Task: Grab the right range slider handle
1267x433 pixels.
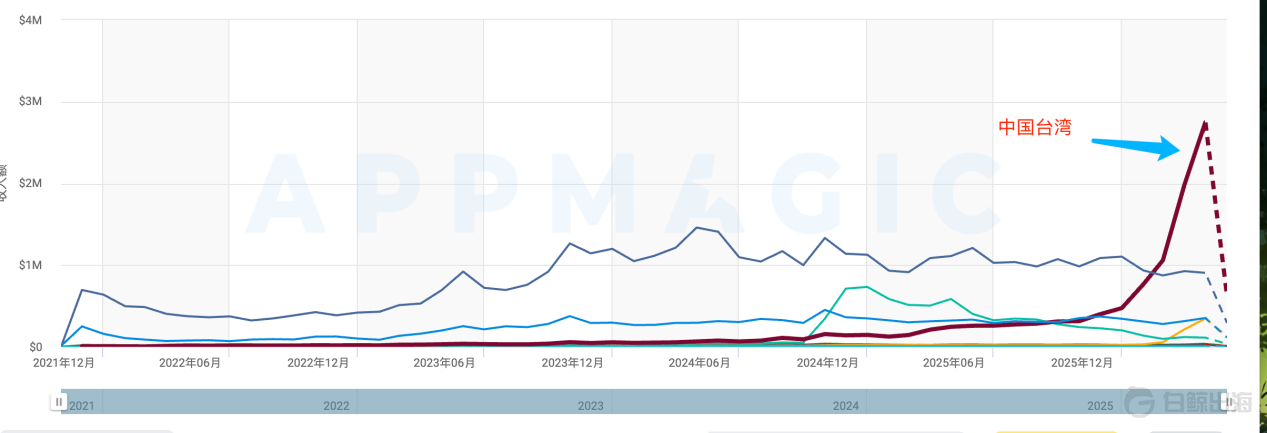Action: click(x=1229, y=401)
